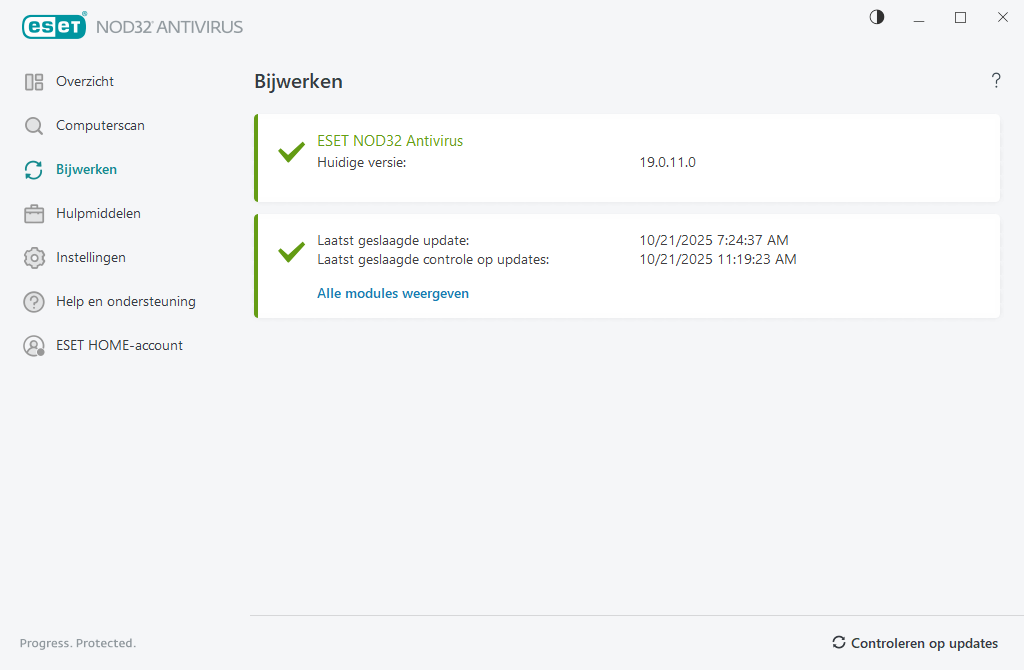Open Help en ondersteuning page
1024x670 pixels.
click(126, 302)
